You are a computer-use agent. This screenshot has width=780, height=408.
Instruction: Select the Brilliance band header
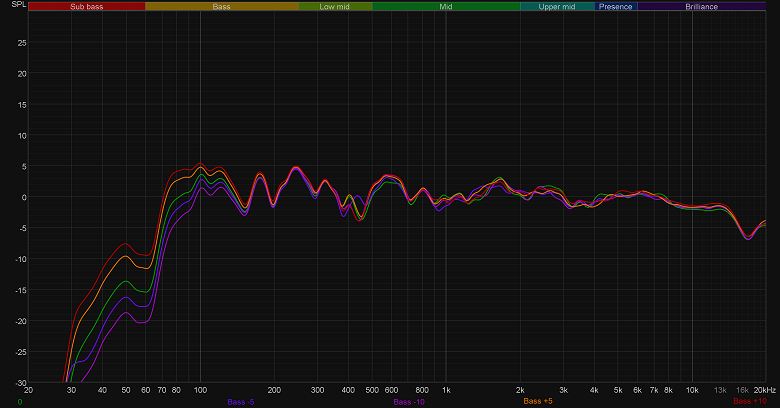click(701, 6)
